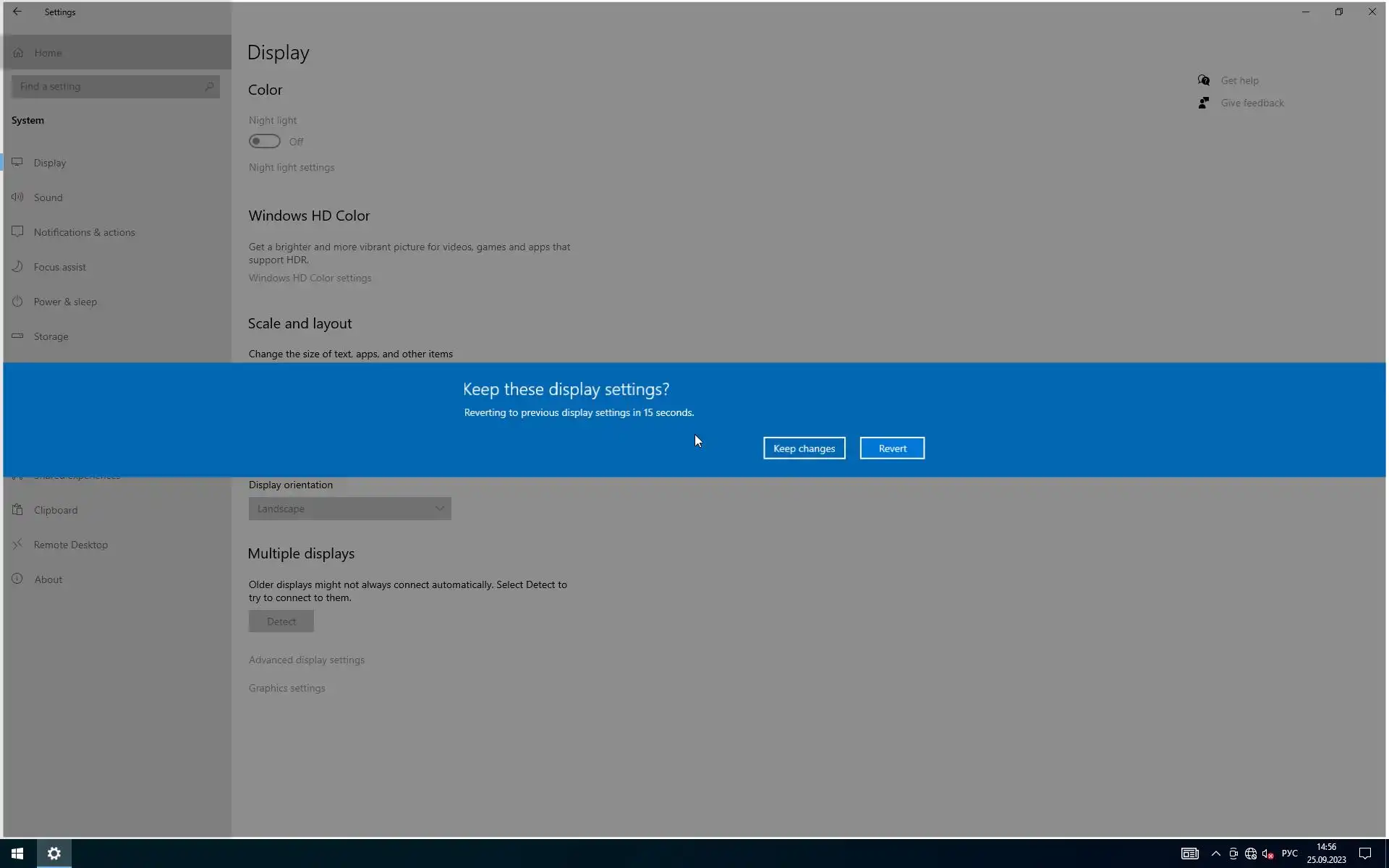The image size is (1389, 868).
Task: Click the Home icon in sidebar
Action: pyautogui.click(x=18, y=53)
